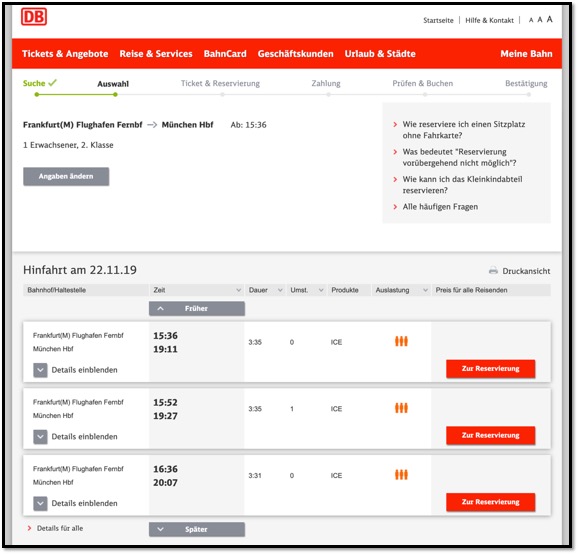Sort by Dauer column arrow
579x555 pixels.
point(280,290)
